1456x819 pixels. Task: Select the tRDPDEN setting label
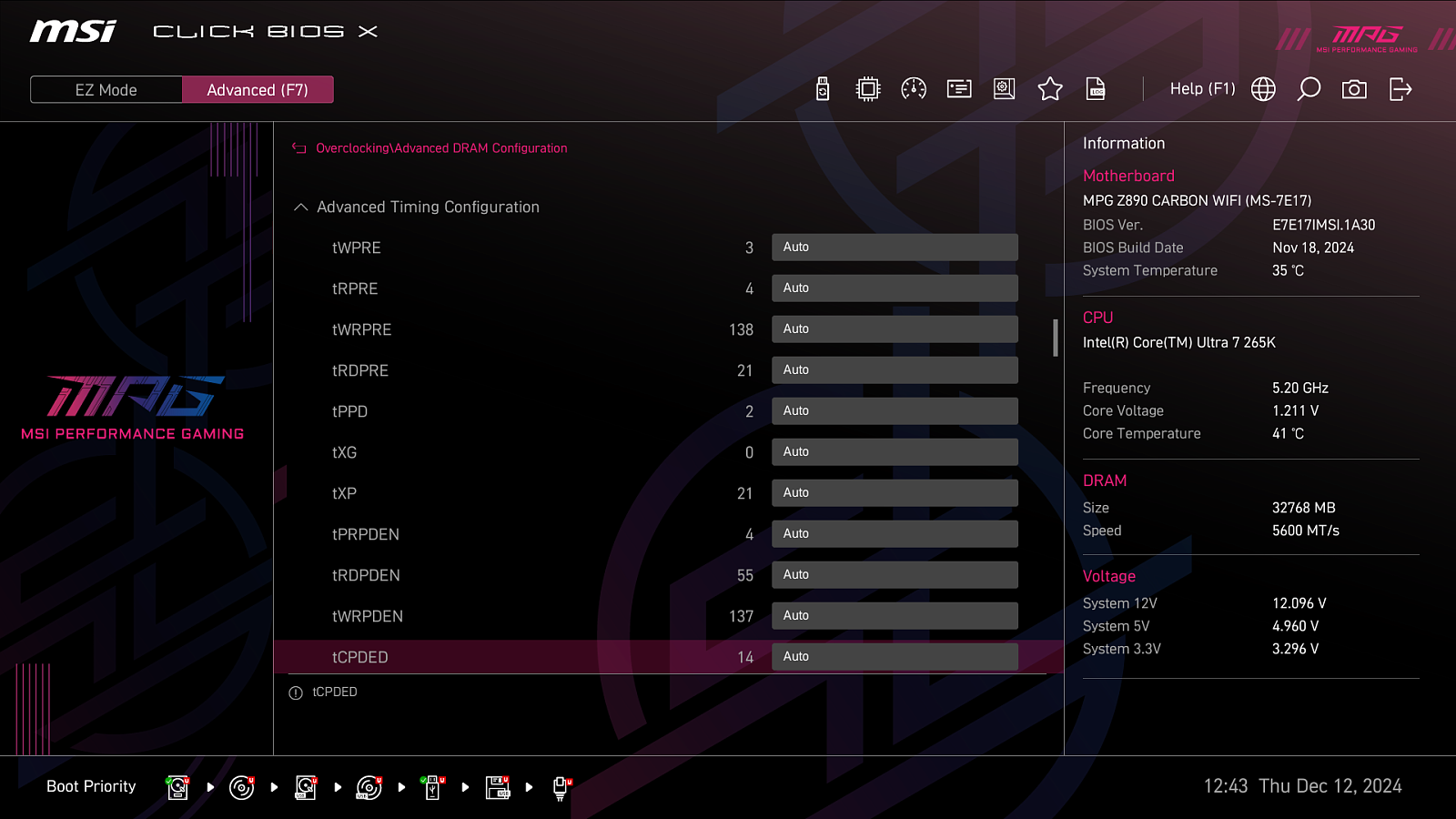coord(367,575)
